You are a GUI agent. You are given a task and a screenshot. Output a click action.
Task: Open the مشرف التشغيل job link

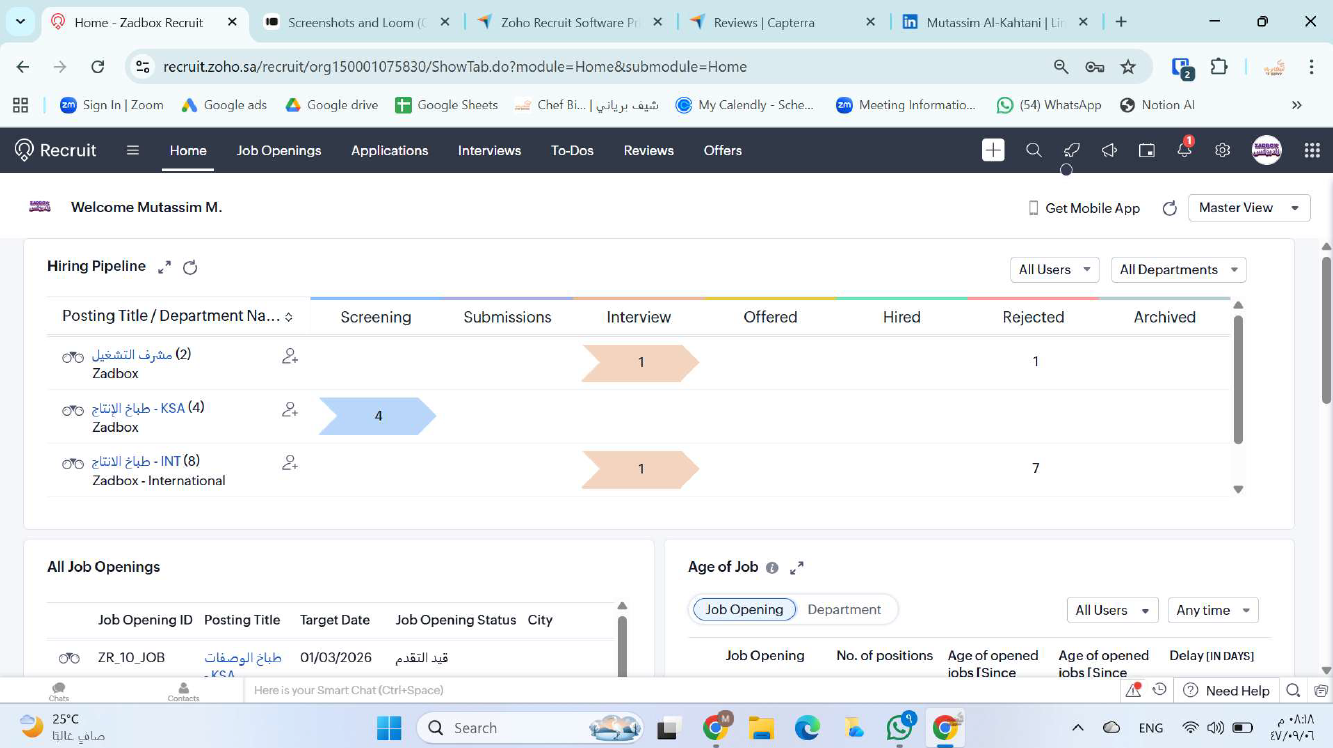132,355
